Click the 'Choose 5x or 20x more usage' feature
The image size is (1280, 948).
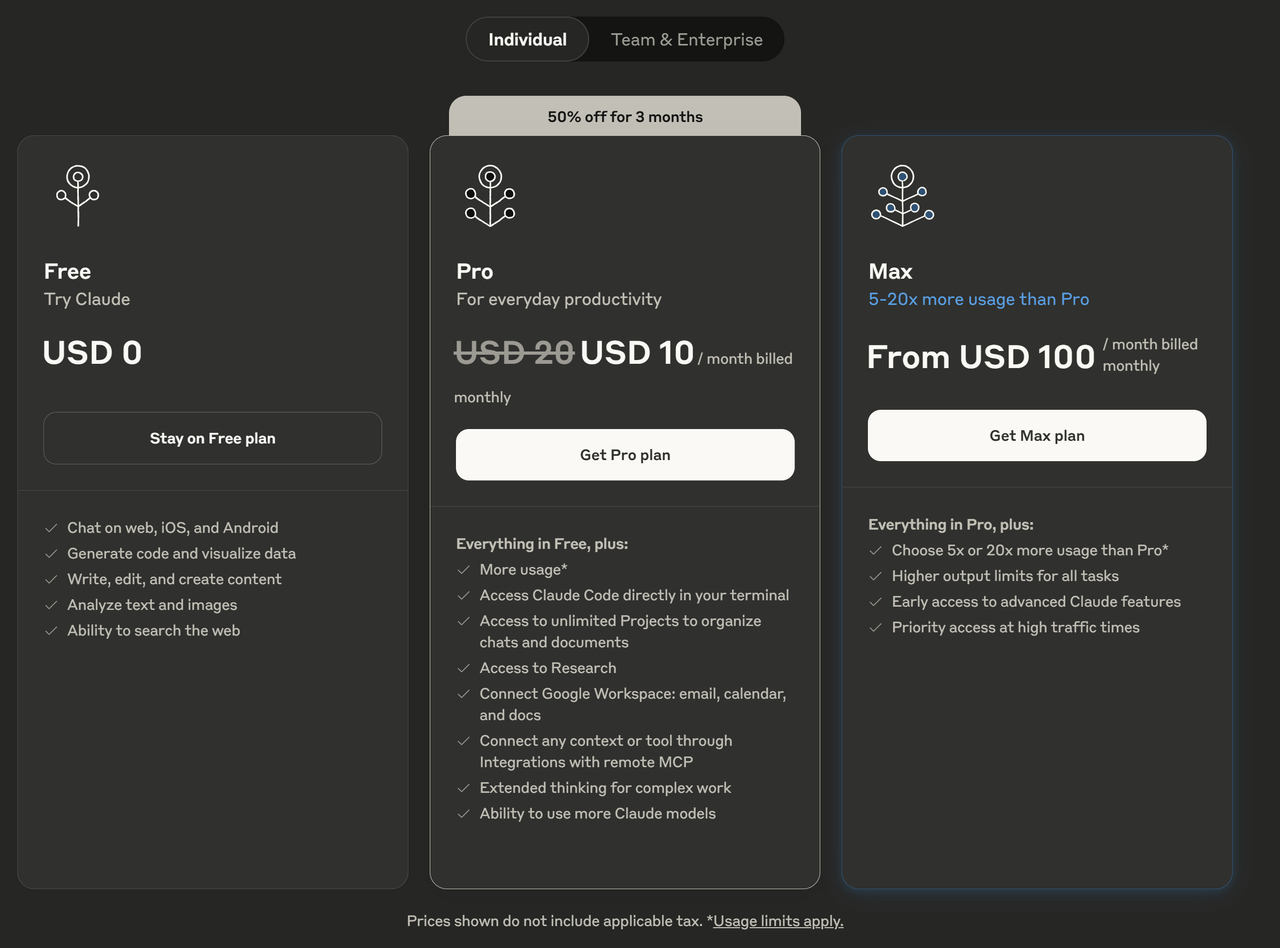click(1030, 550)
